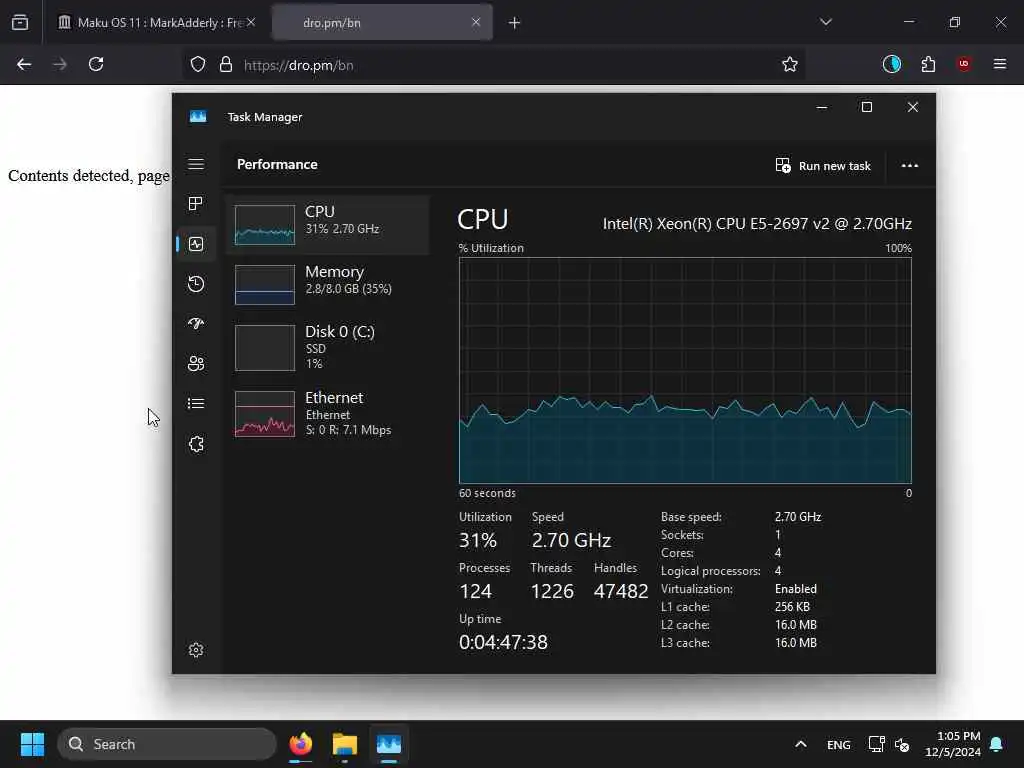
Task: Expand the list all tabs chevron
Action: pos(825,22)
